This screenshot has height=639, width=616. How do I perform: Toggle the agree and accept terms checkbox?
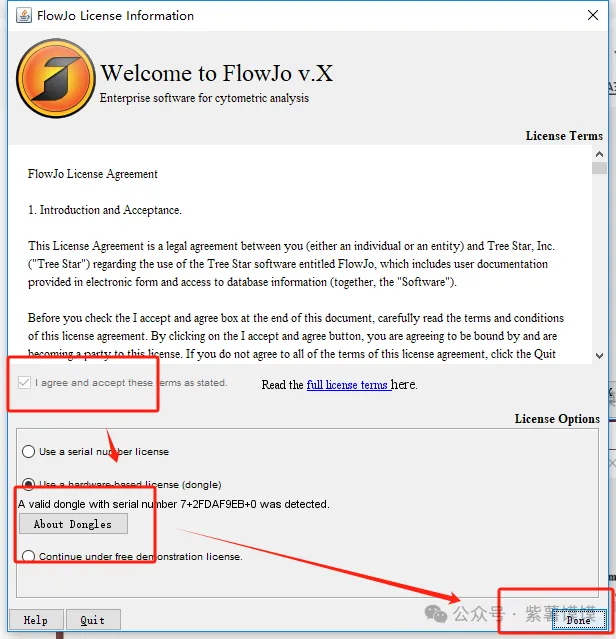[24, 383]
